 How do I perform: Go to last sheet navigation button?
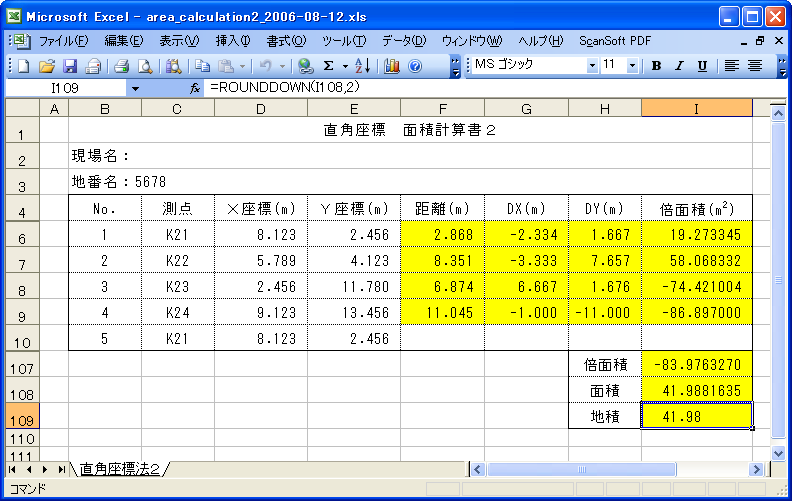61,469
